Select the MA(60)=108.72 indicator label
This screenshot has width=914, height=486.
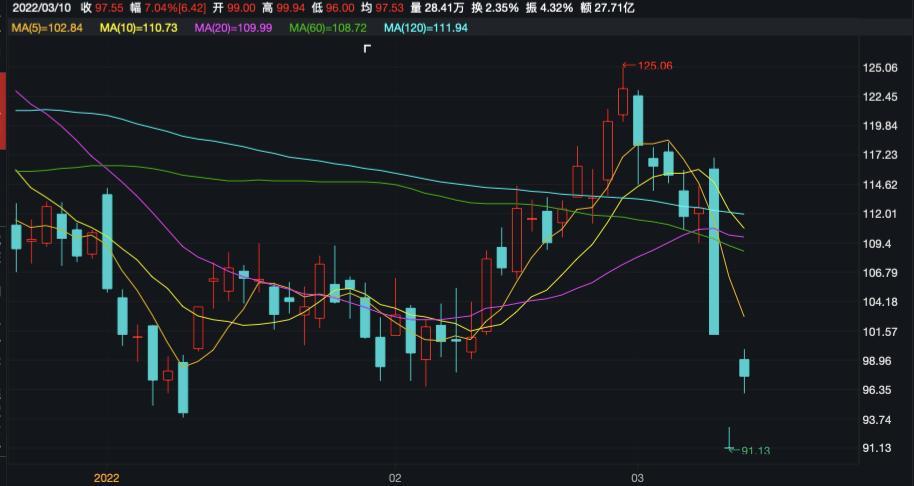329,27
